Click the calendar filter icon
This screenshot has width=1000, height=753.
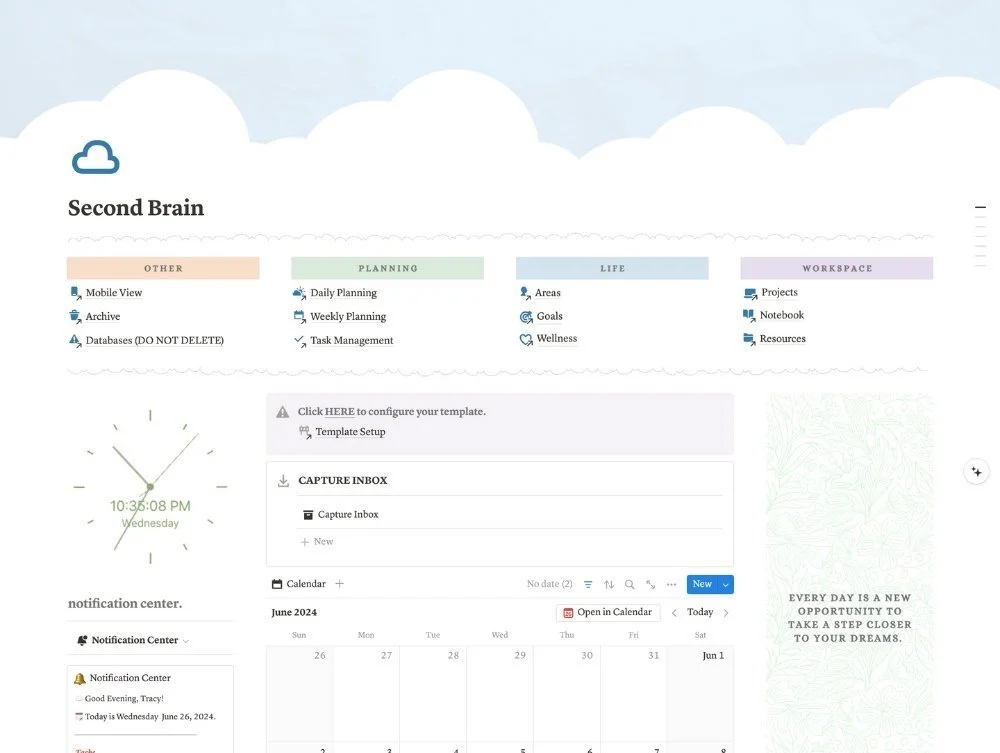588,584
